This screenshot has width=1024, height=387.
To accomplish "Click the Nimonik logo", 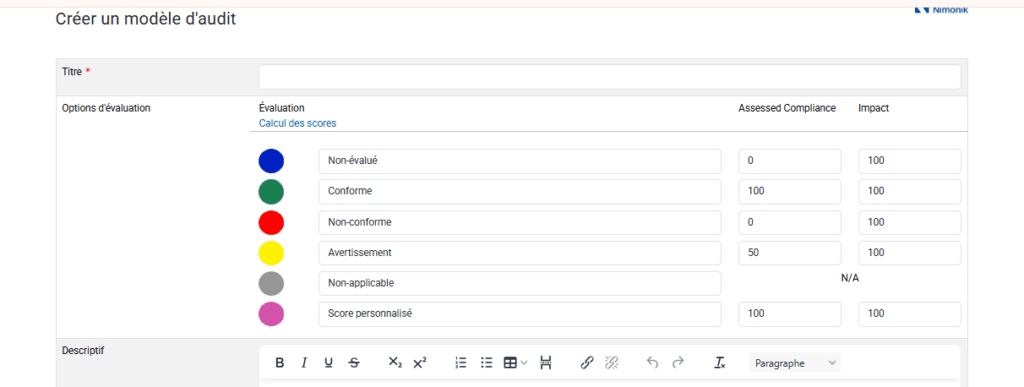I will [x=941, y=9].
